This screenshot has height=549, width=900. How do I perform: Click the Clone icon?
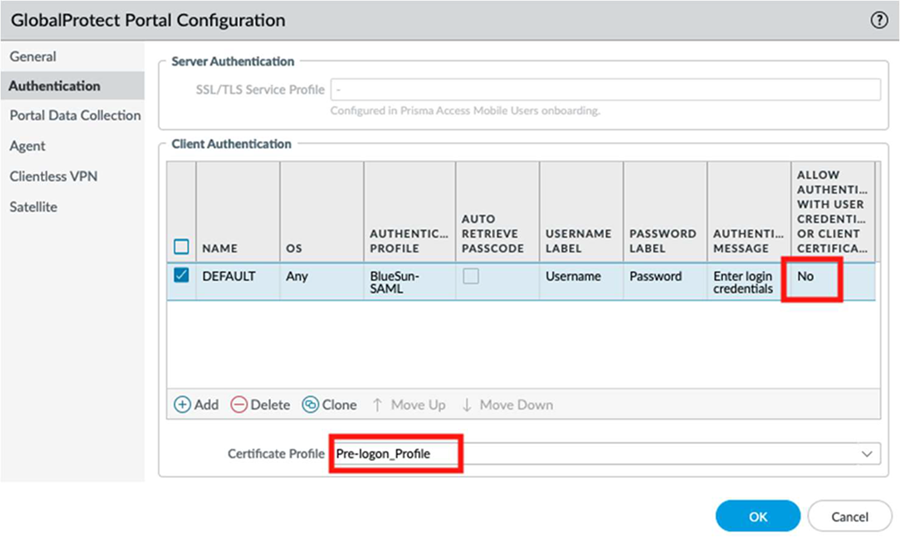(x=310, y=405)
